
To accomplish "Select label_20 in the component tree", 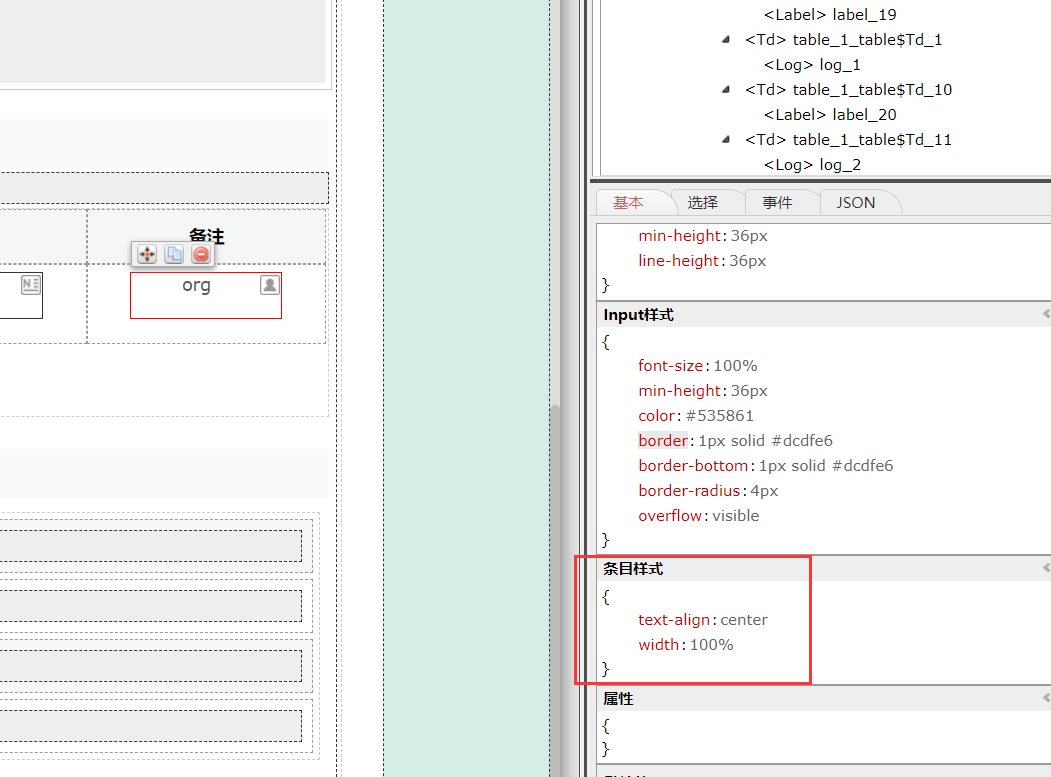I will click(830, 115).
